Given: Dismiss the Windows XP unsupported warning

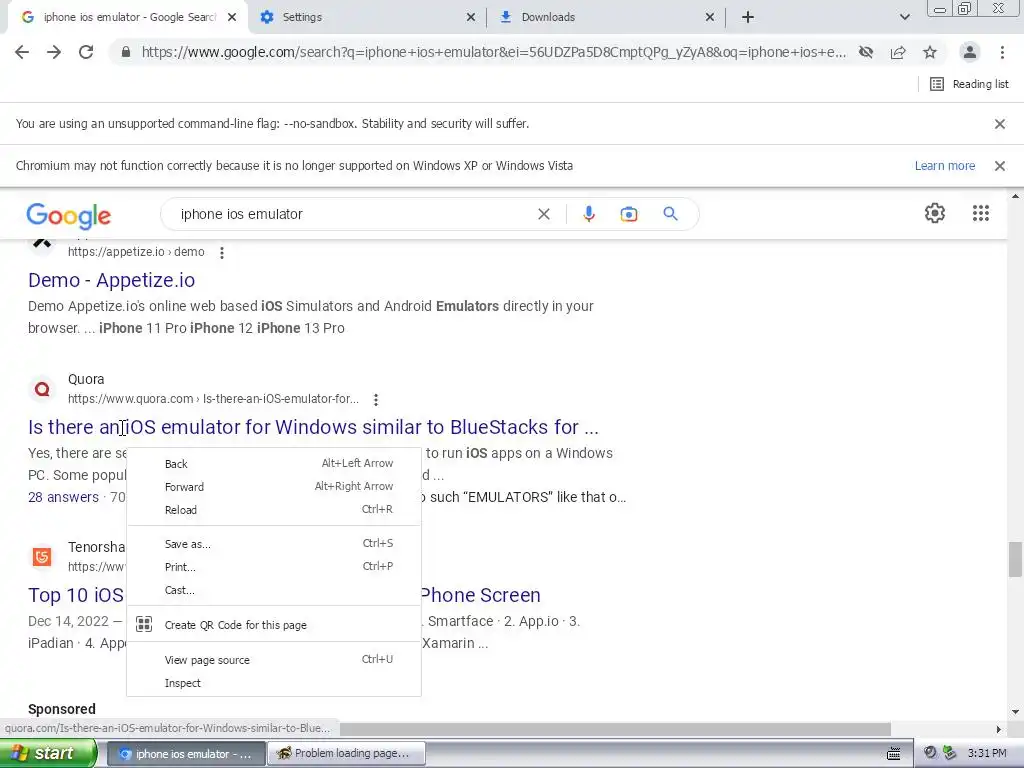Looking at the screenshot, I should [x=1000, y=166].
